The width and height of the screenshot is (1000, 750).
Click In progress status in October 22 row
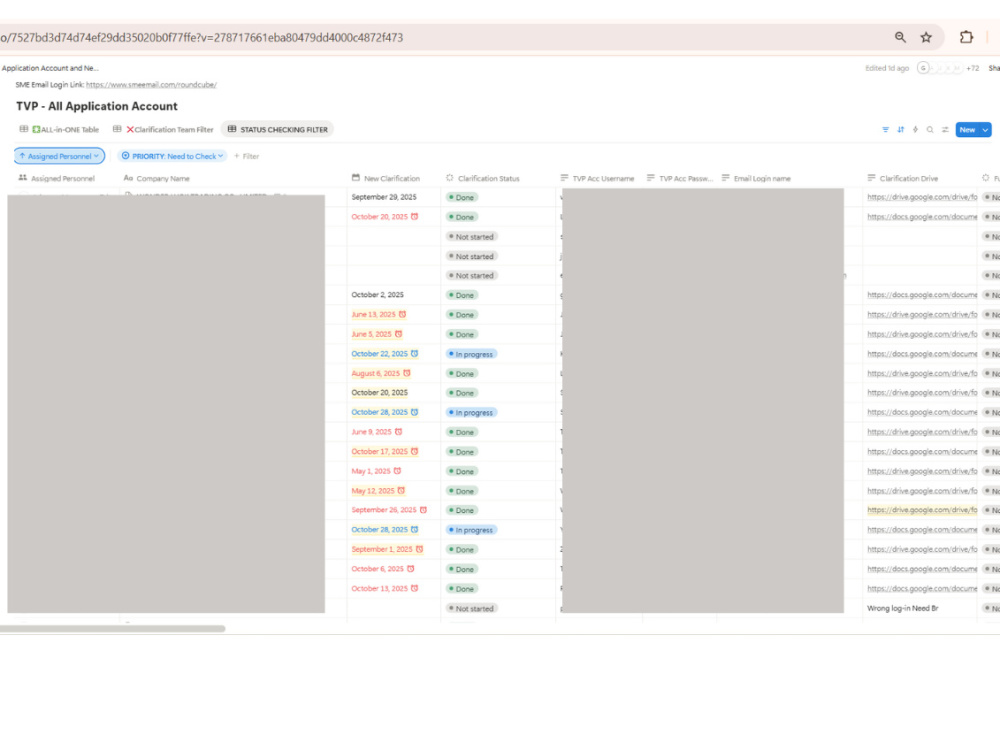tap(471, 354)
